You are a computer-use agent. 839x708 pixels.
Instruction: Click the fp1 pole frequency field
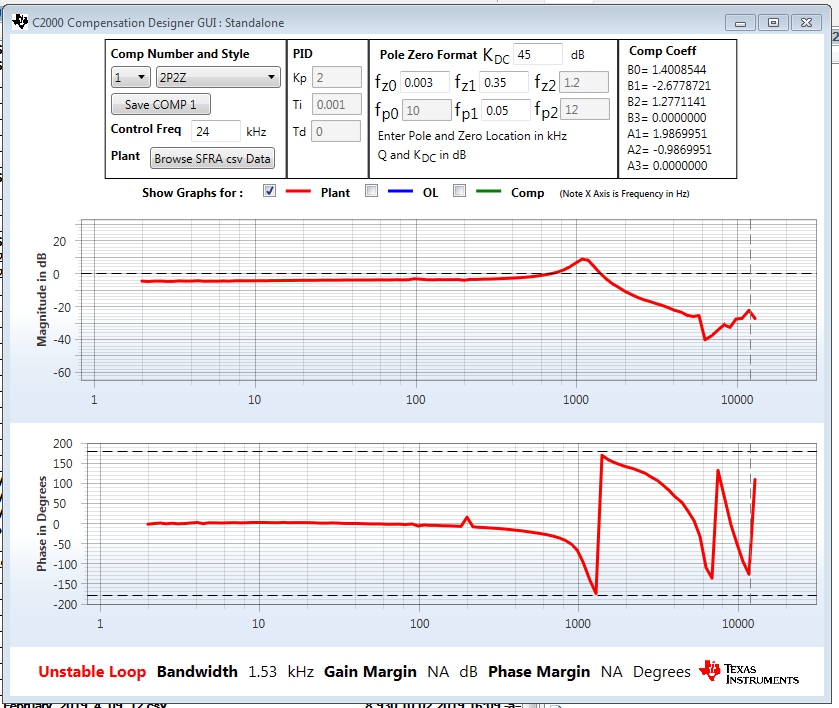point(504,110)
